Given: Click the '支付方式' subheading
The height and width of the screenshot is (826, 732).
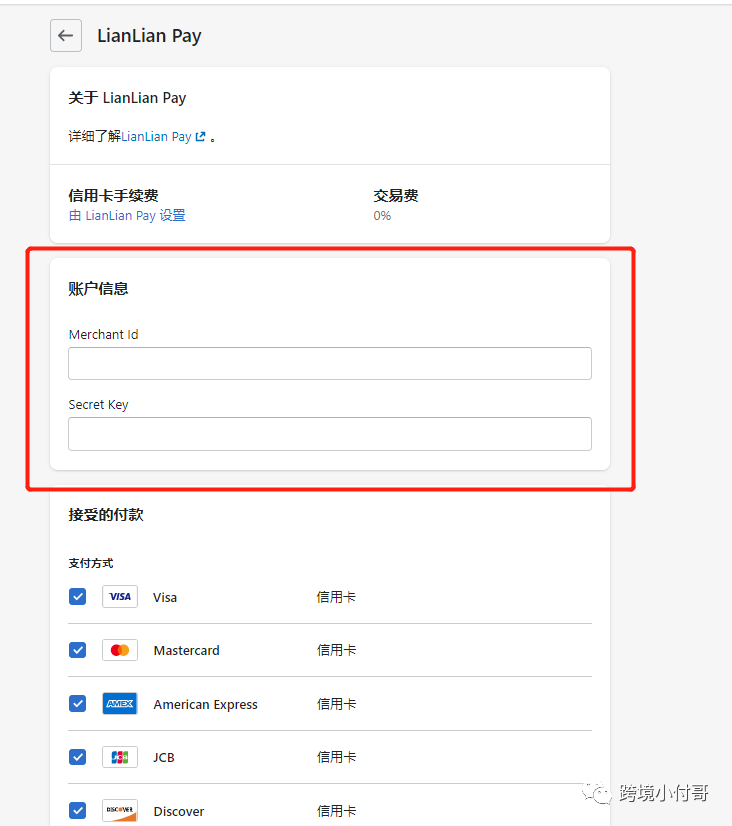Looking at the screenshot, I should 91,563.
